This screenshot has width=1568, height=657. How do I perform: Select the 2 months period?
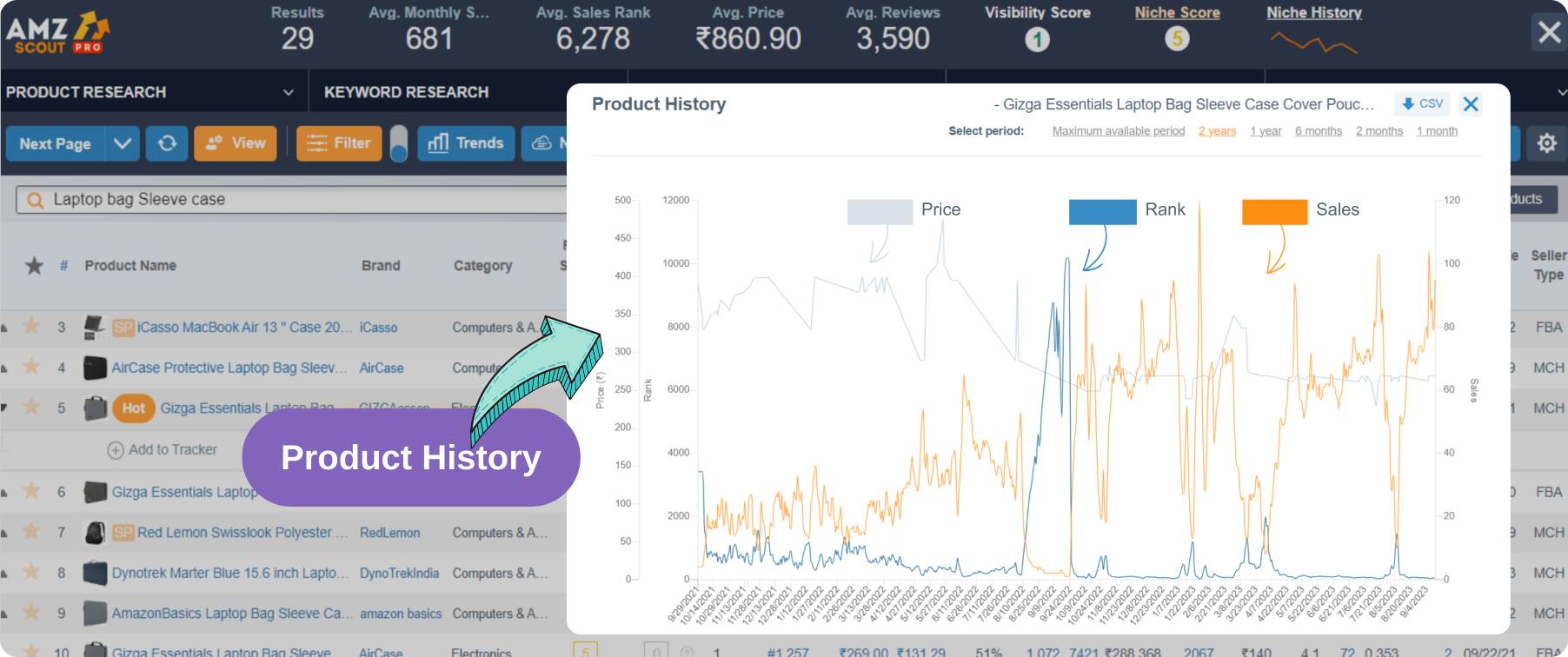coord(1379,131)
